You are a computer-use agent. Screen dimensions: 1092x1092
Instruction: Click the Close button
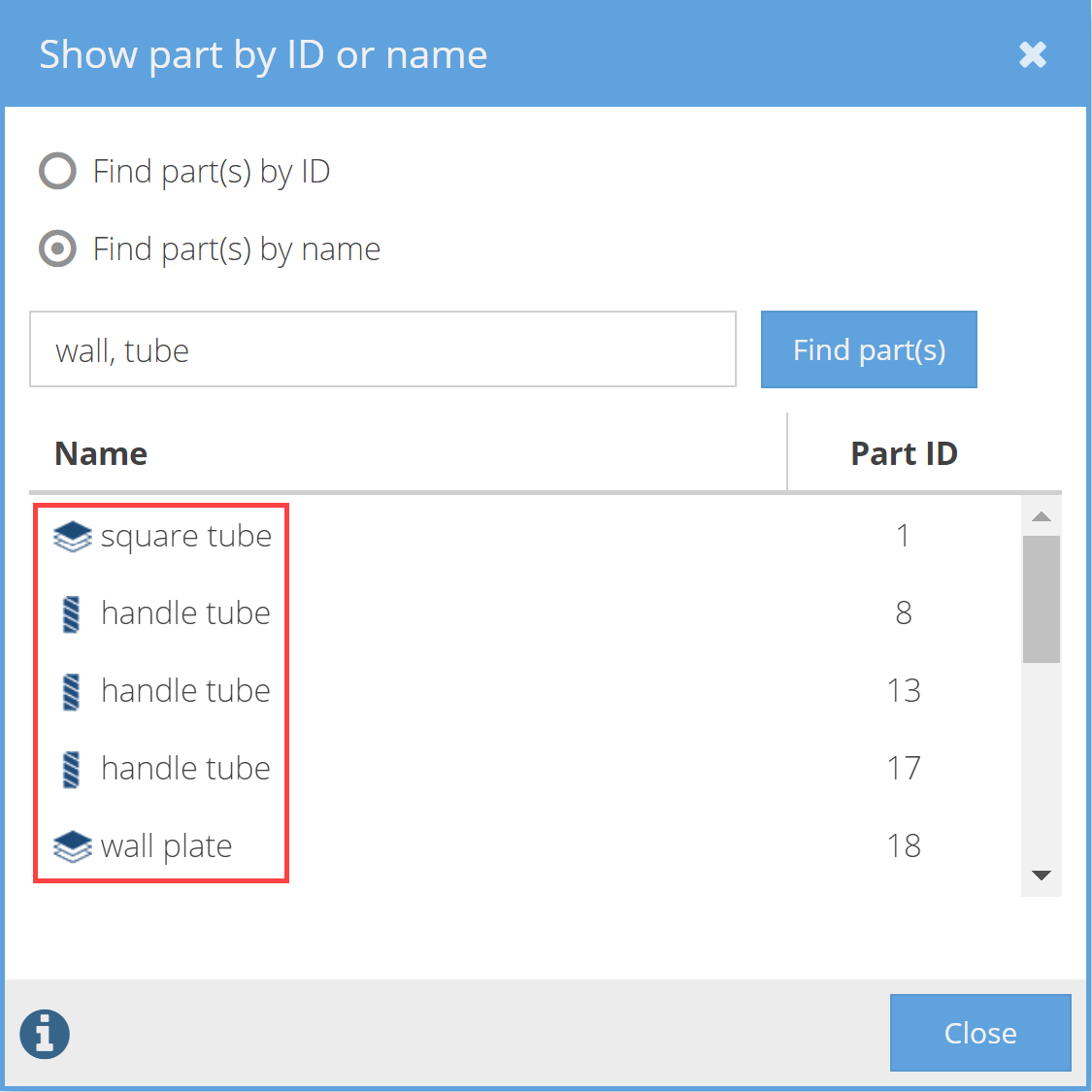click(980, 1033)
